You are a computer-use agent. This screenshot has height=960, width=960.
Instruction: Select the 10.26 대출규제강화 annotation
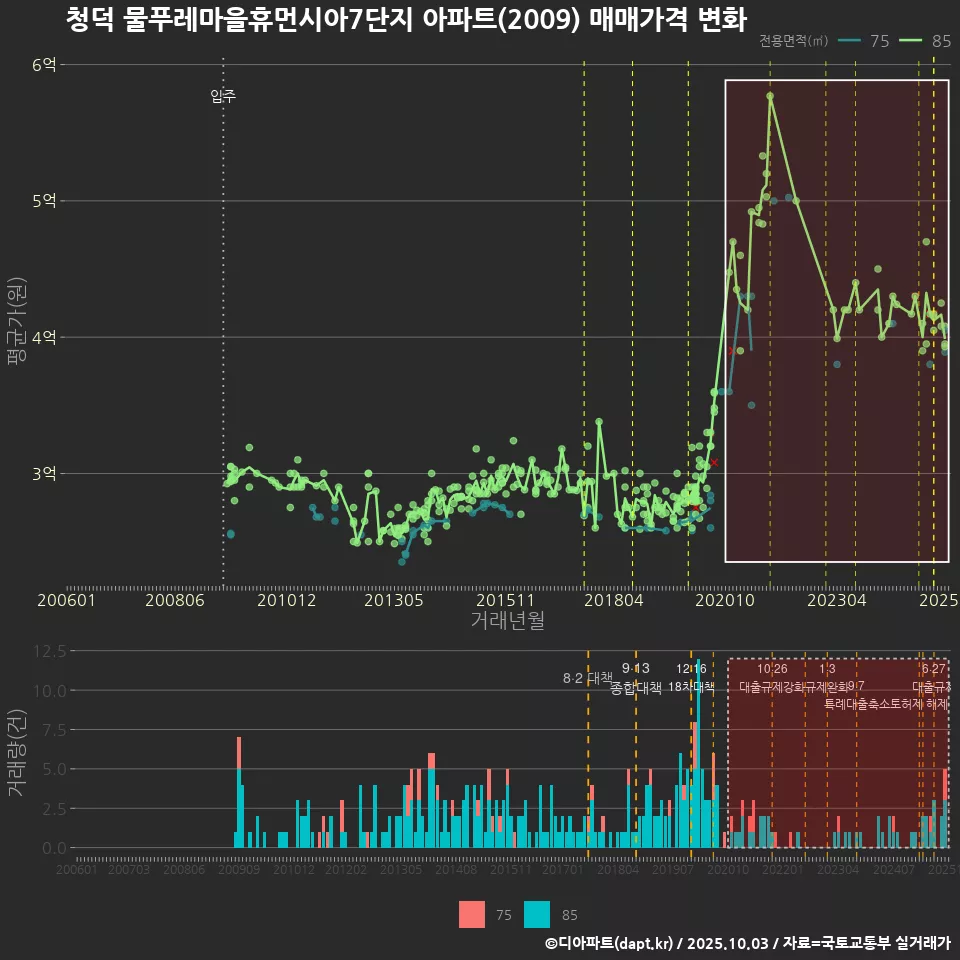pos(772,678)
